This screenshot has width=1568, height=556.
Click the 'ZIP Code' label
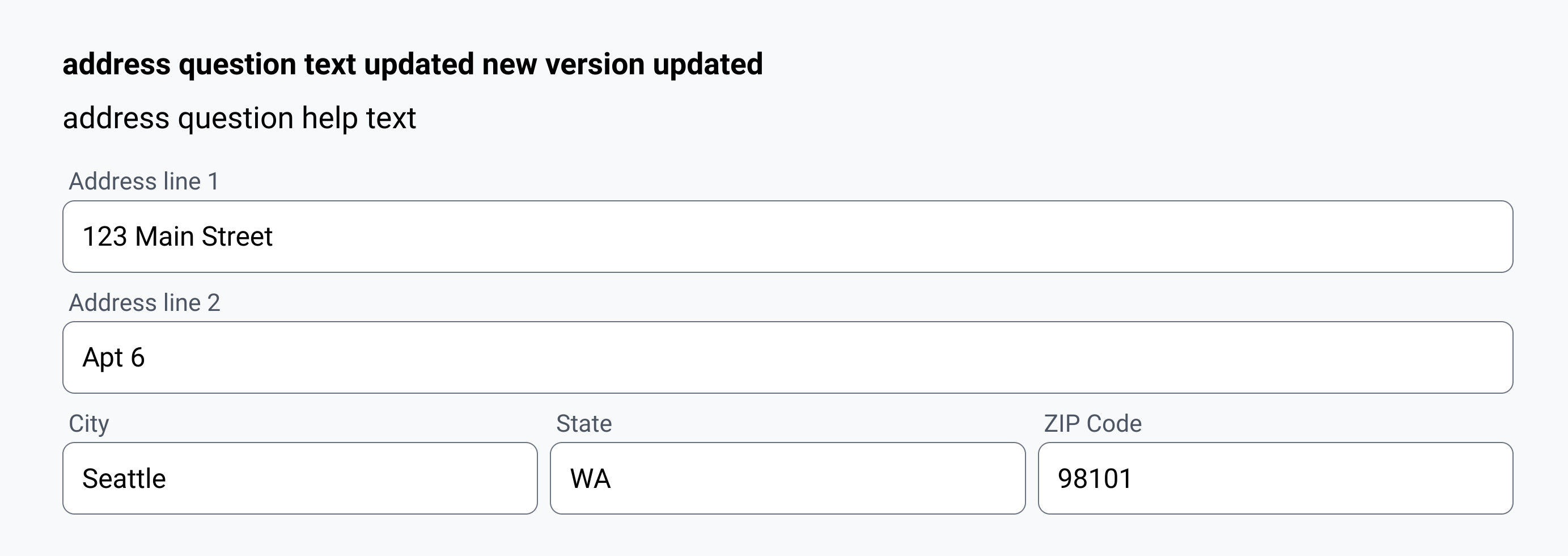[x=1092, y=424]
